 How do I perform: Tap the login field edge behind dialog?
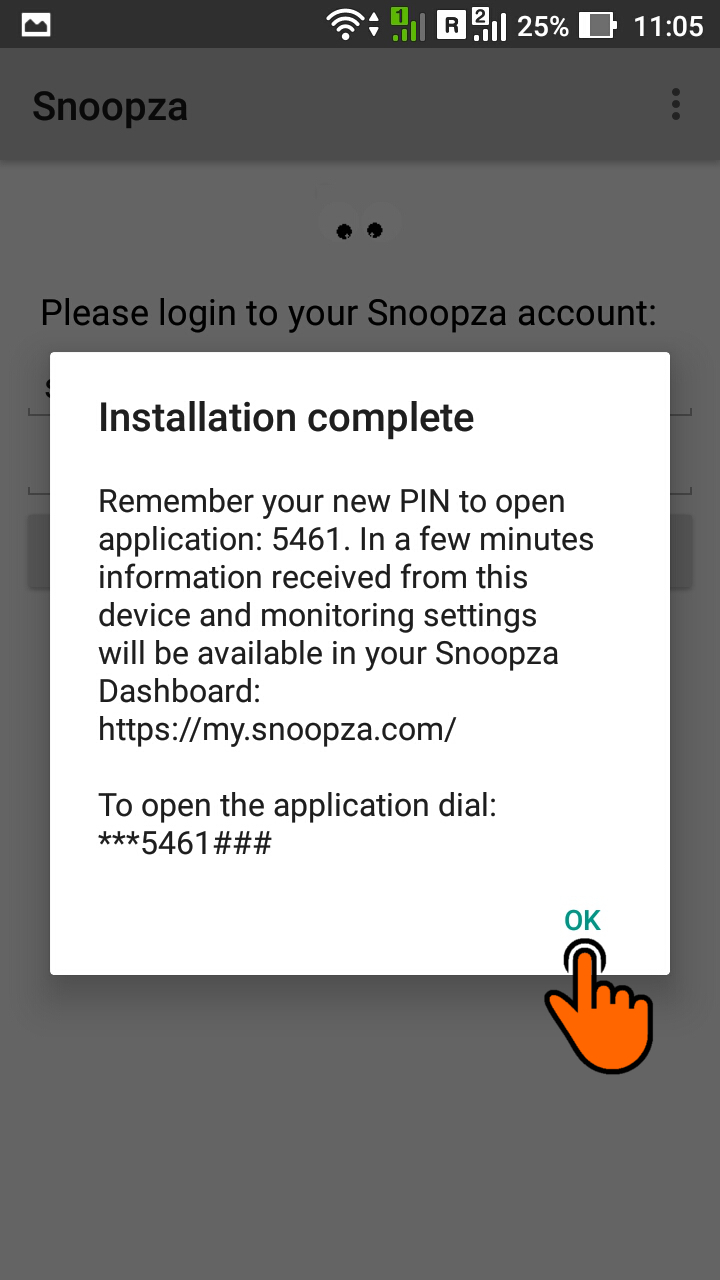40,388
